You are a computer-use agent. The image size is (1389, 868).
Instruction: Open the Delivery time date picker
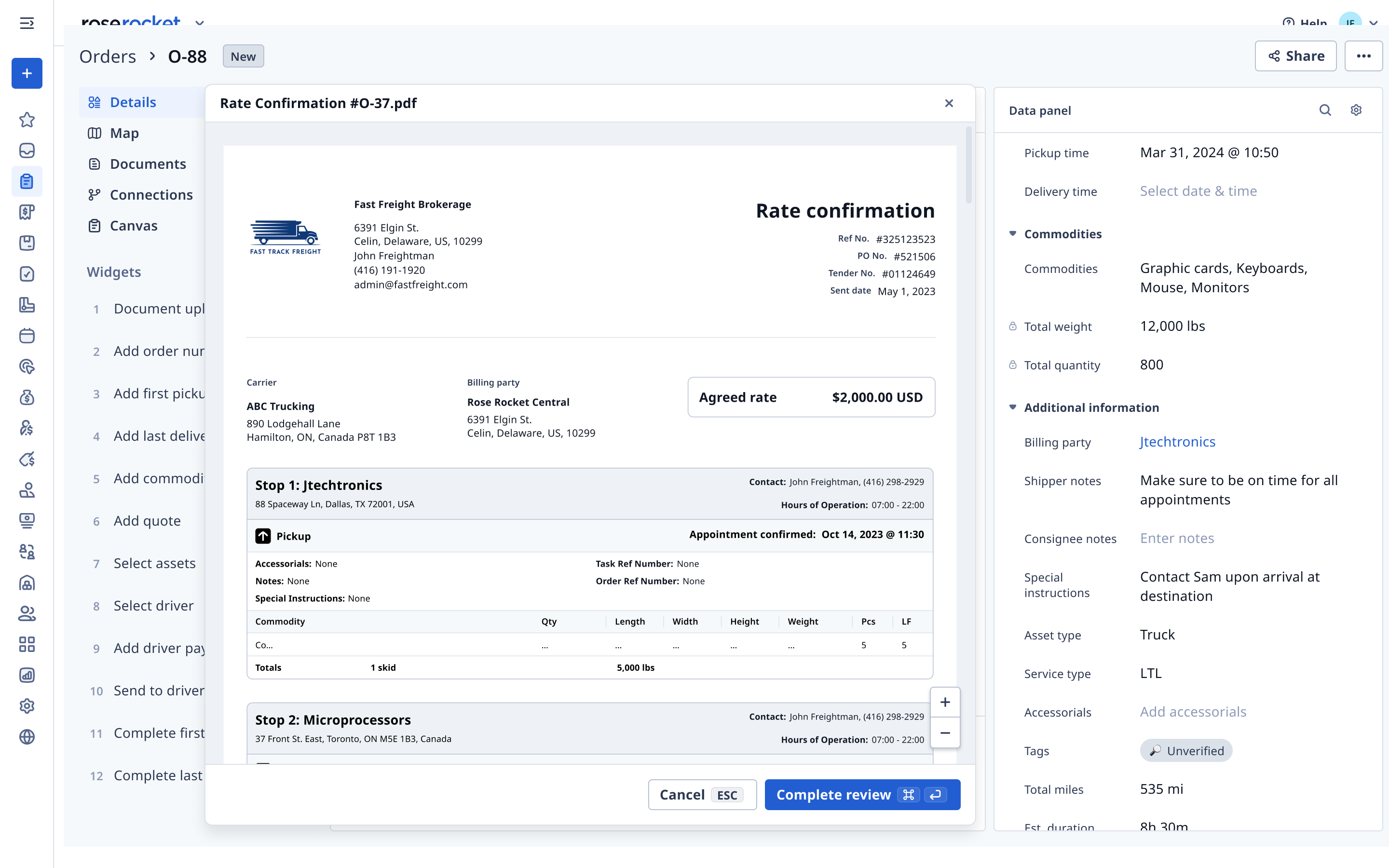pos(1198,191)
